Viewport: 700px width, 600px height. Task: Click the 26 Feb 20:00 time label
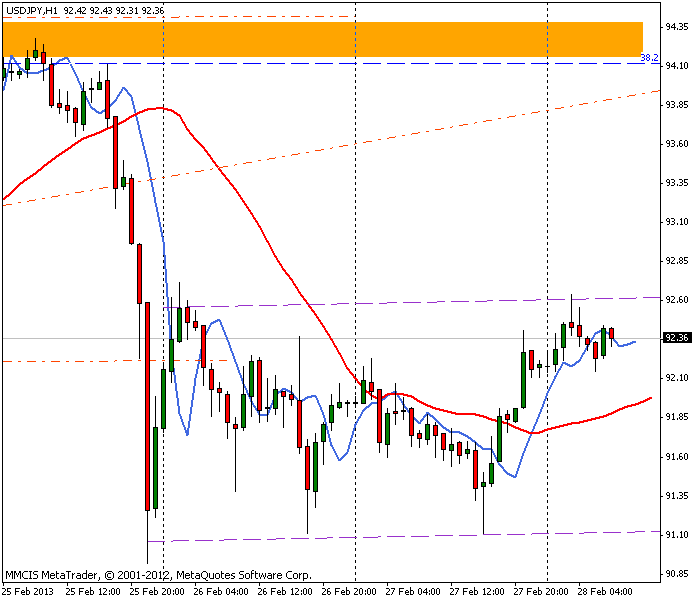point(349,592)
